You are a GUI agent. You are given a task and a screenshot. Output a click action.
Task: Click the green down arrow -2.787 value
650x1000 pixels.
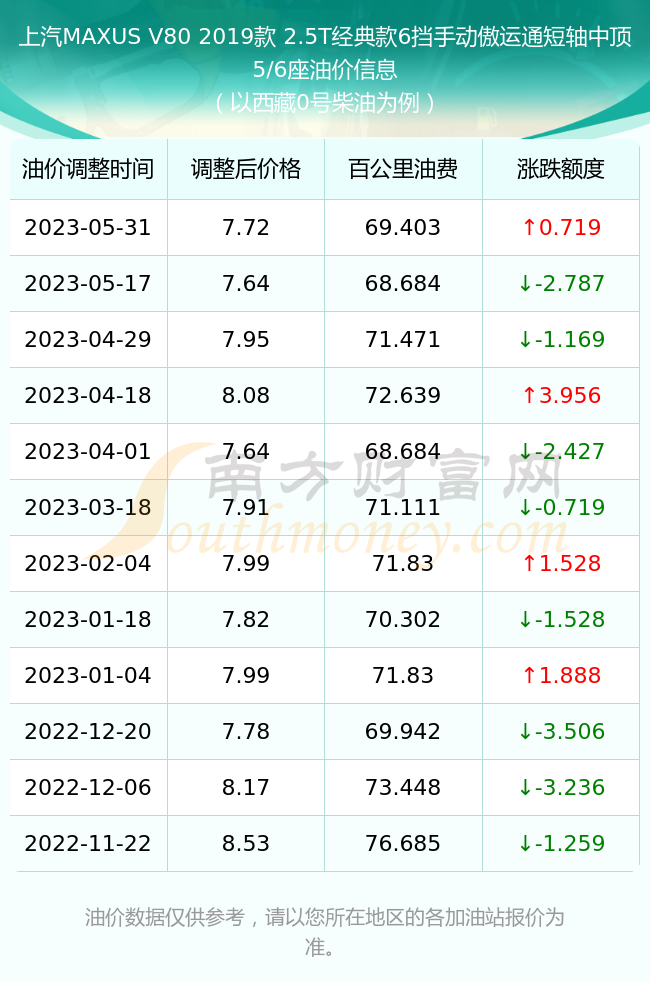[x=561, y=283]
